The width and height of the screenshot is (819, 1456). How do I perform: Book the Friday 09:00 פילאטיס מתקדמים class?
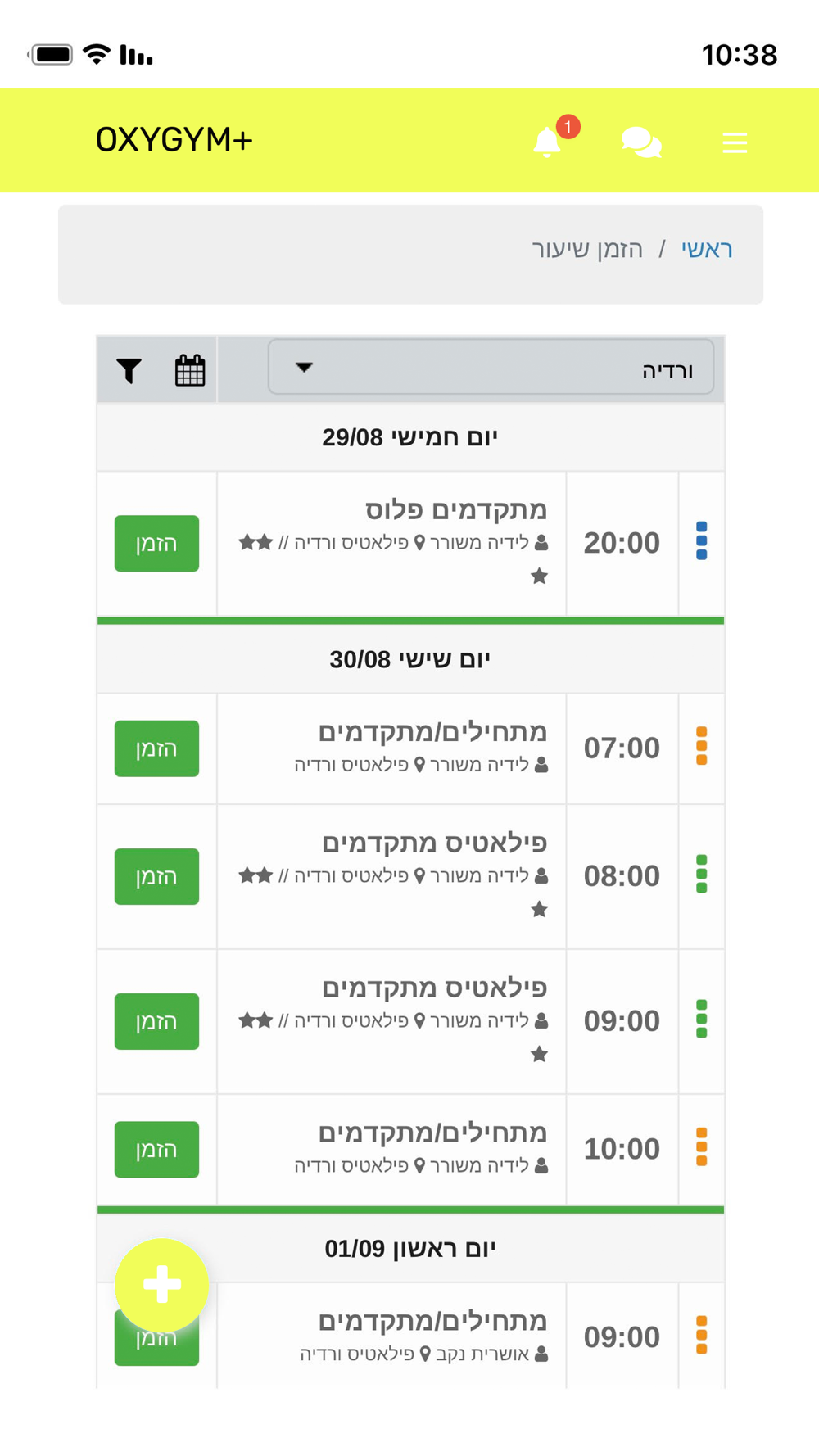coord(156,1021)
